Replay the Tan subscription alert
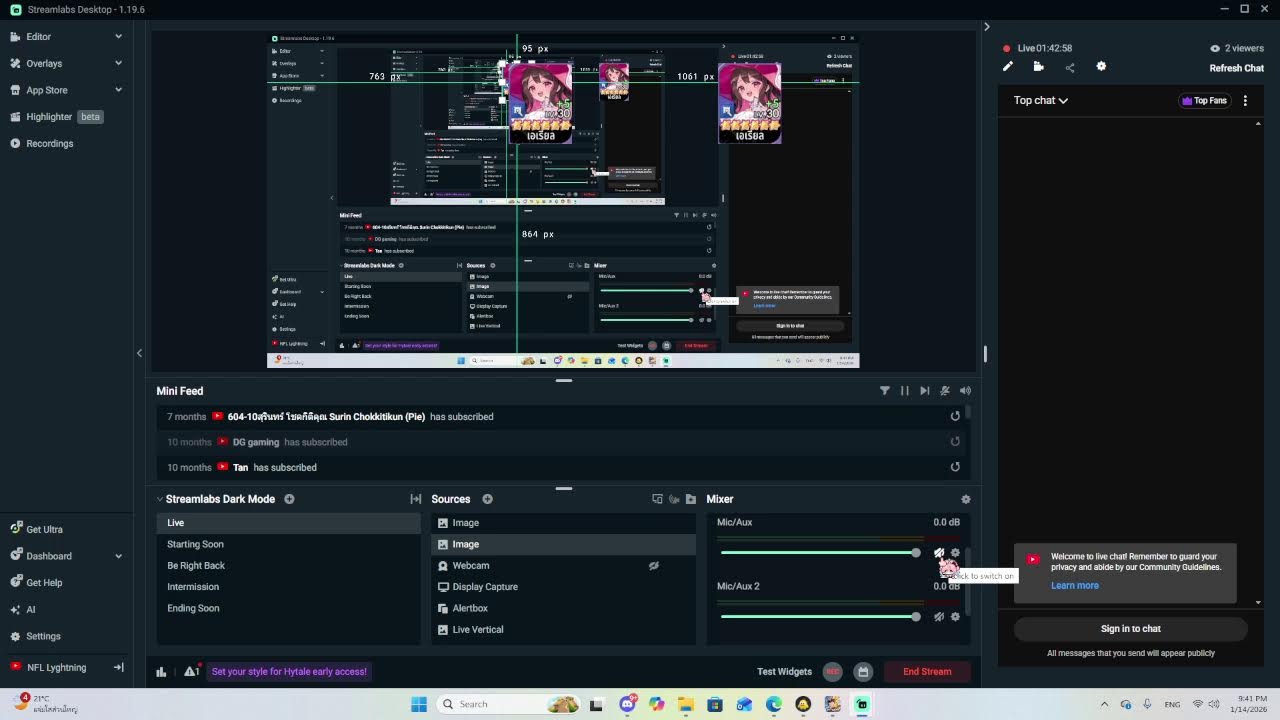Screen dimensions: 1280x720 click(955, 467)
